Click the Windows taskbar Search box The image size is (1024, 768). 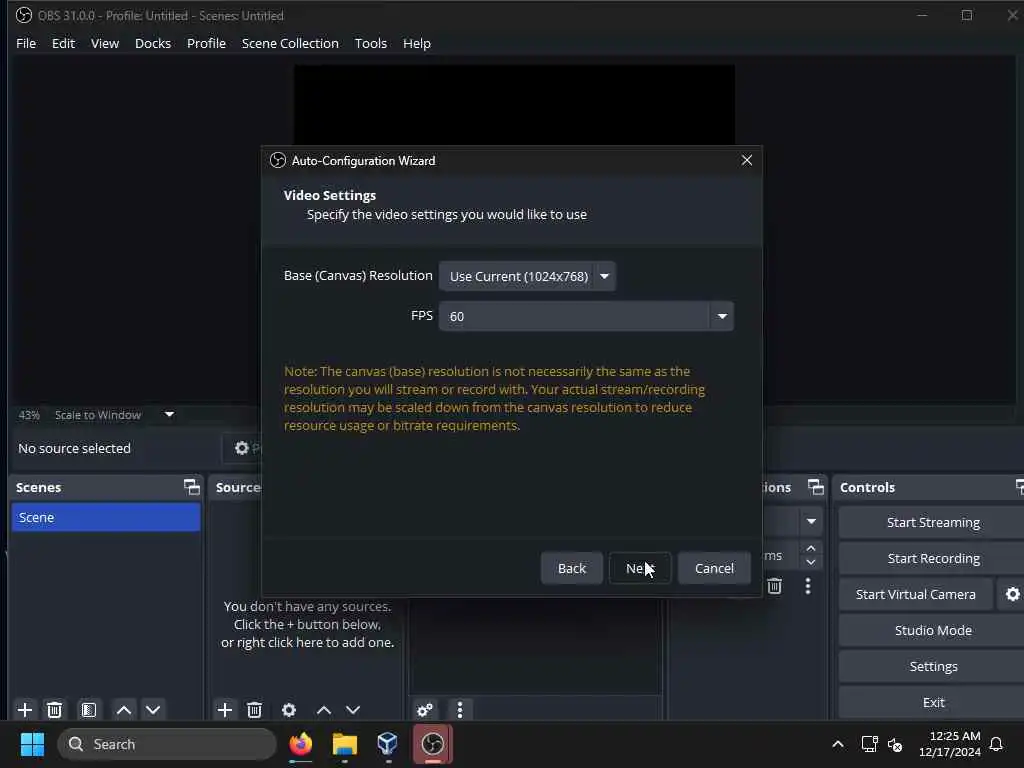167,744
